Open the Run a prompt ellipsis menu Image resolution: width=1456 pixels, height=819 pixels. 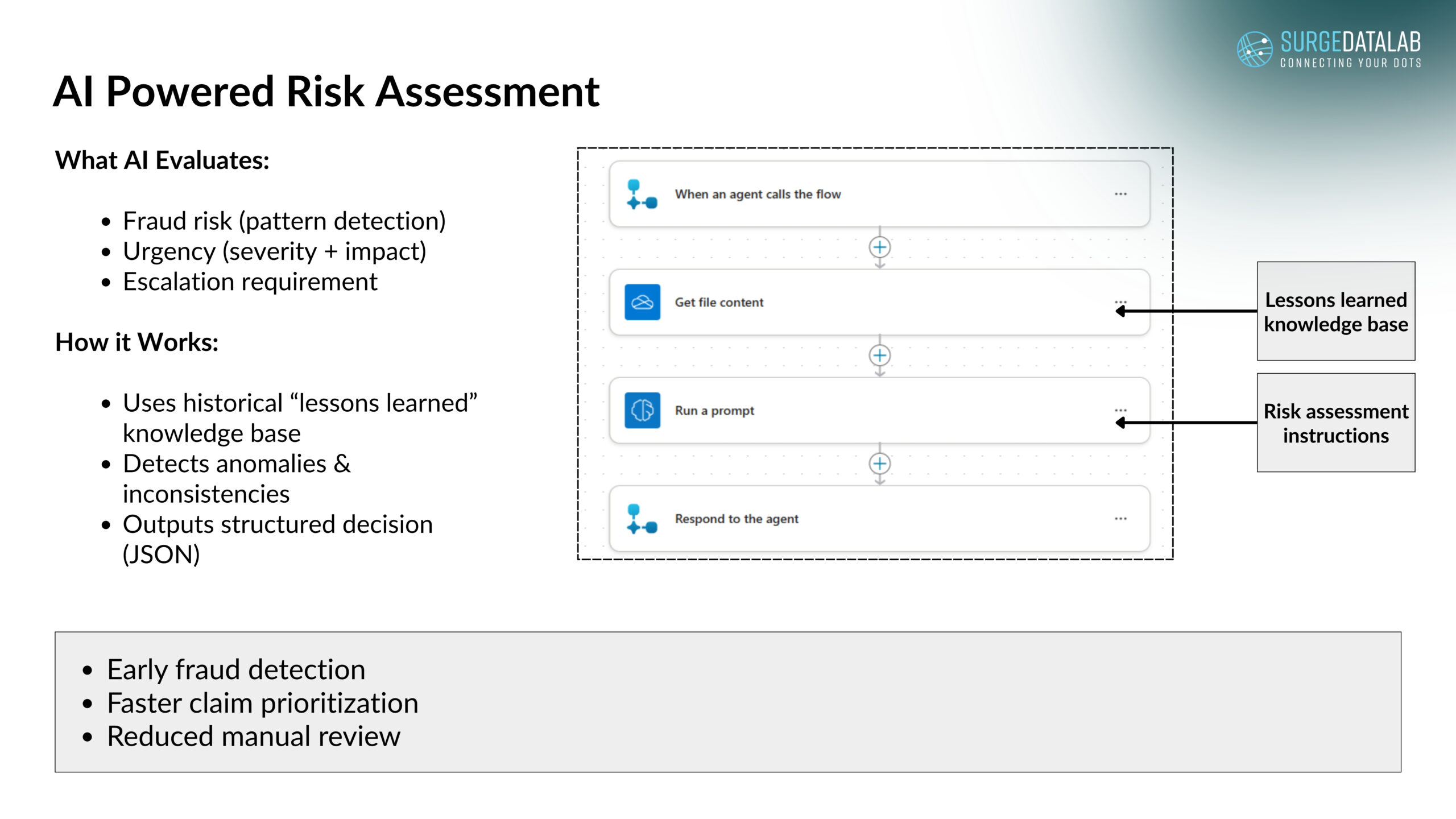tap(1120, 410)
